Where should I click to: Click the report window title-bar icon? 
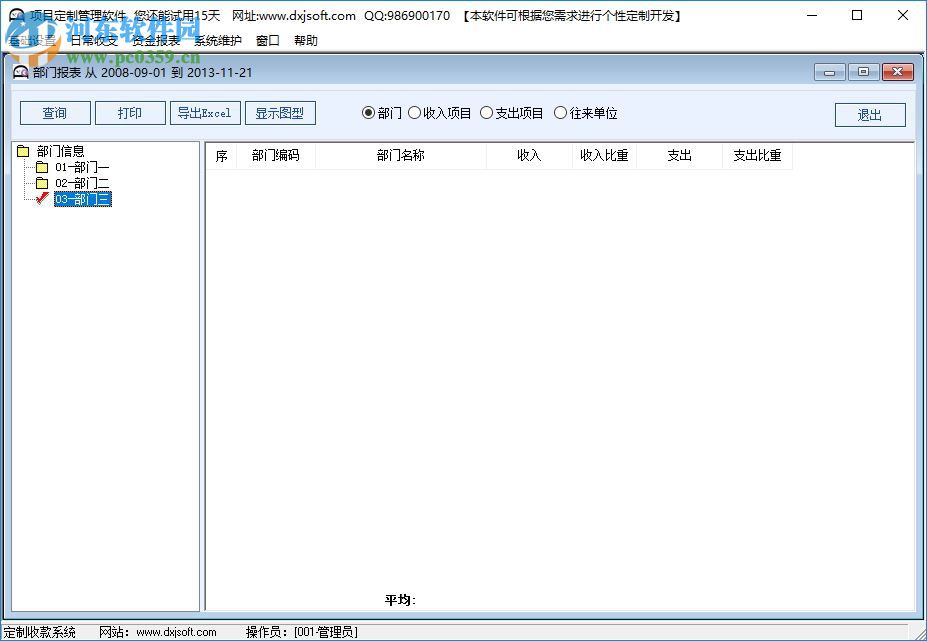[x=21, y=72]
